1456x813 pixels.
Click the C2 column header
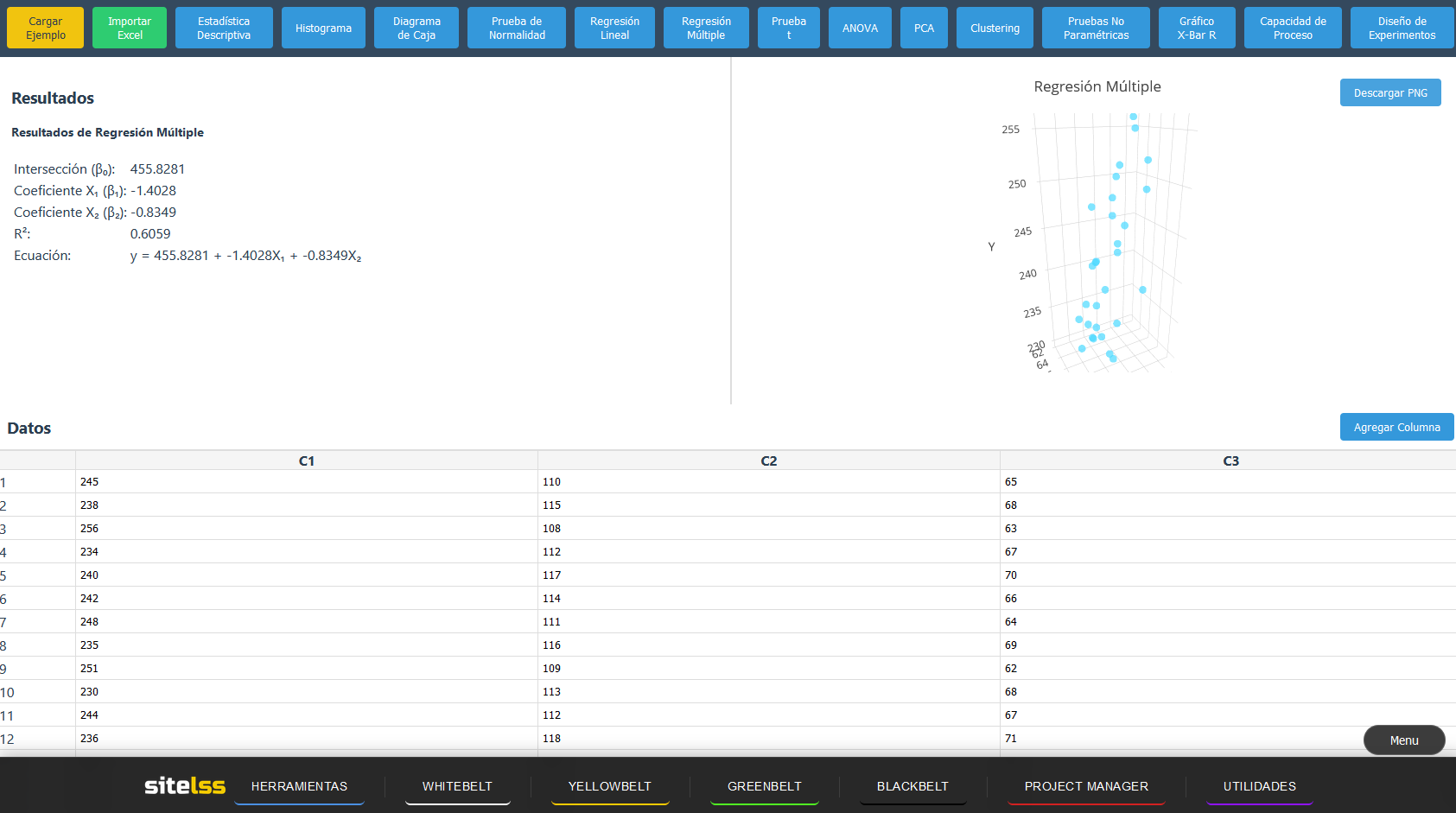pos(768,460)
